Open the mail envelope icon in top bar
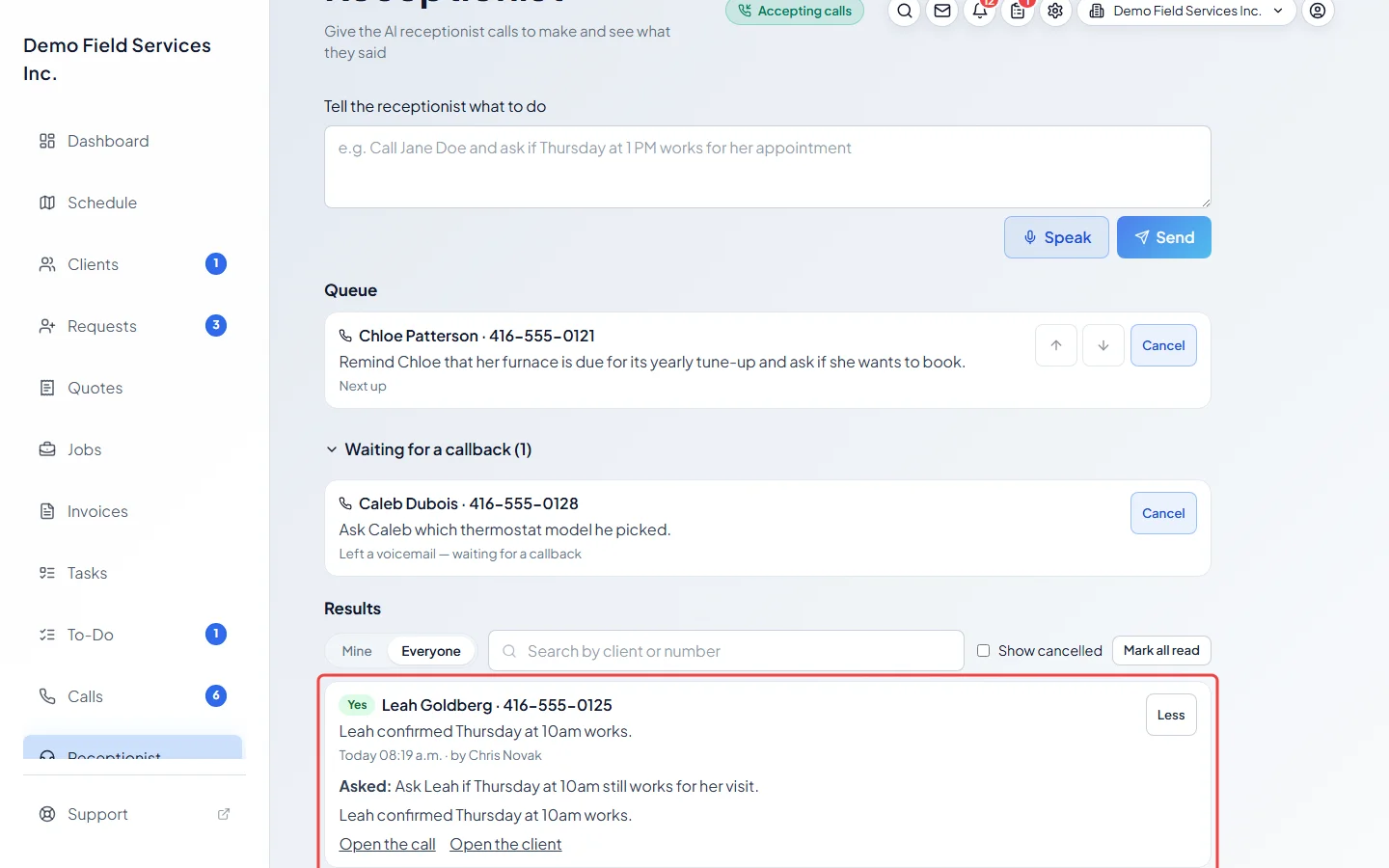 [x=942, y=12]
